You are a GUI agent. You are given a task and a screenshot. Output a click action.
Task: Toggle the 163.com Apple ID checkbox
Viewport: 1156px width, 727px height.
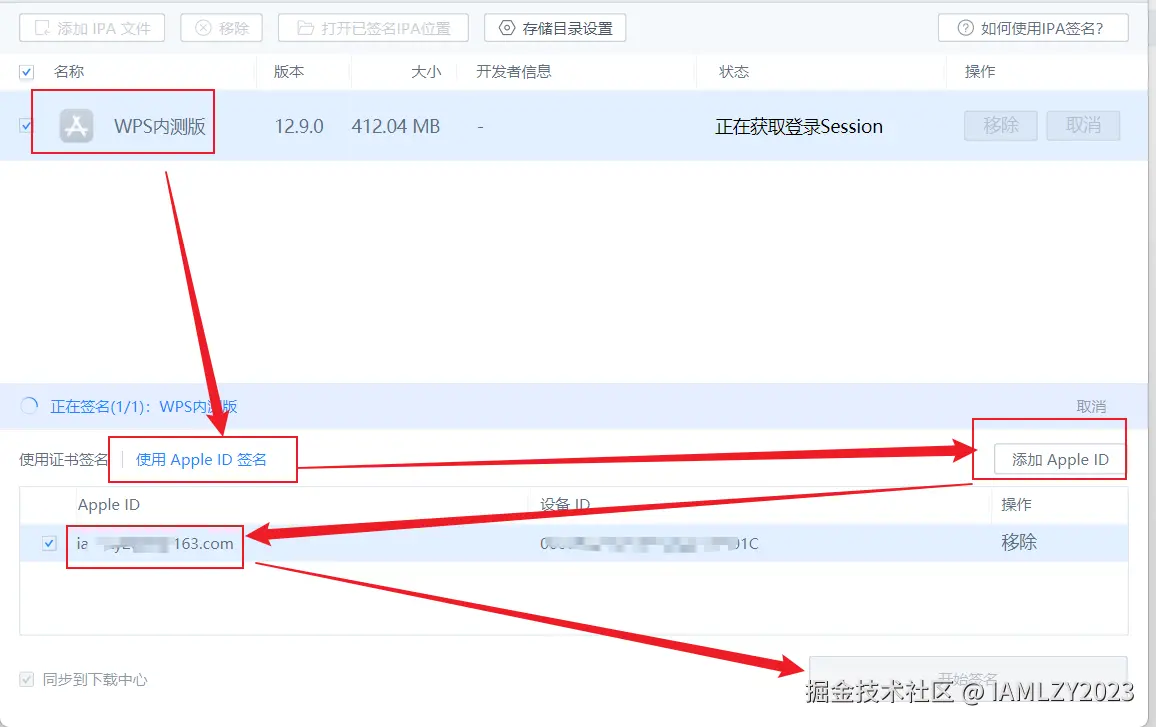[x=49, y=543]
